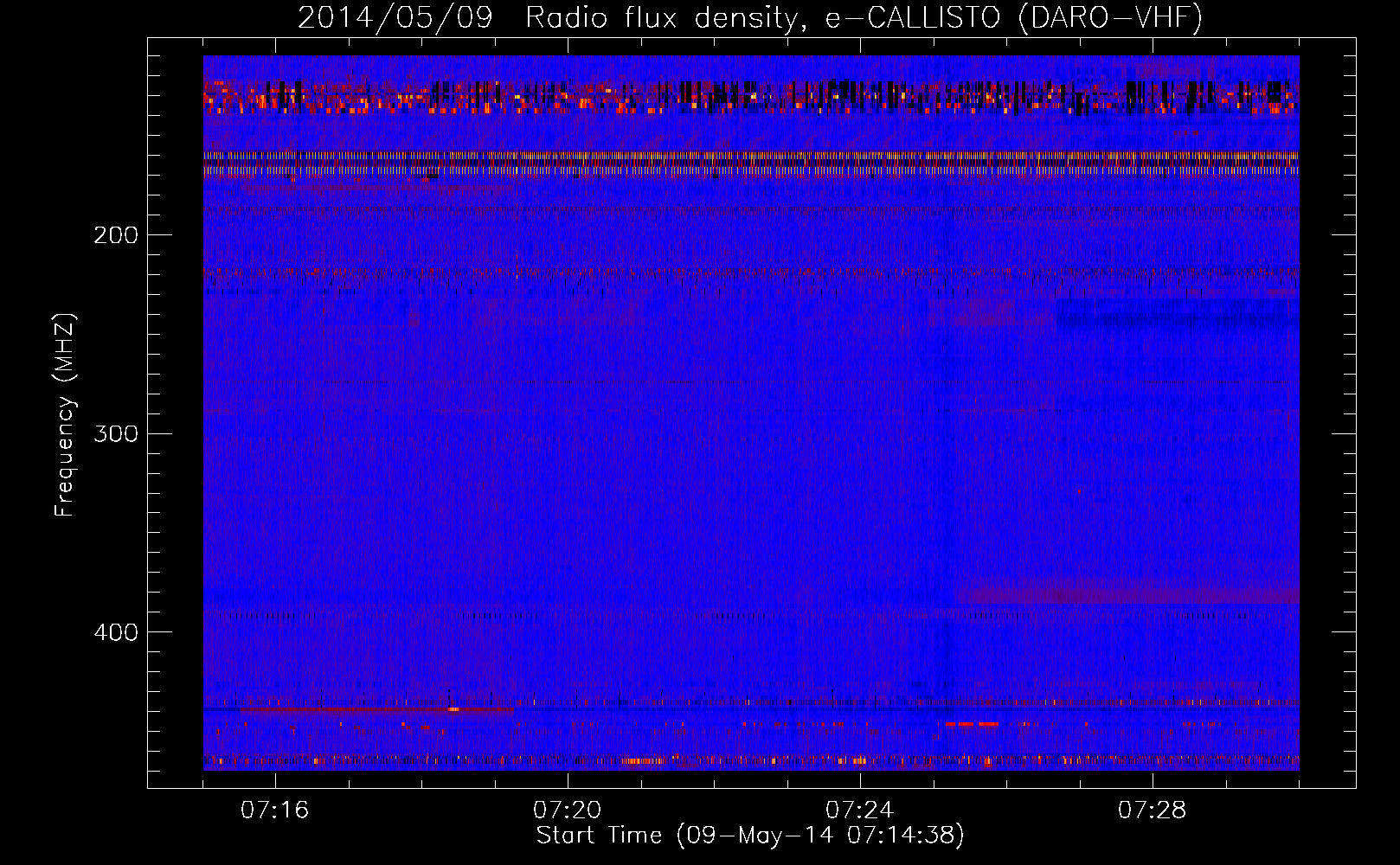Click the 200 frequency tick label
Image resolution: width=1400 pixels, height=865 pixels.
point(116,235)
